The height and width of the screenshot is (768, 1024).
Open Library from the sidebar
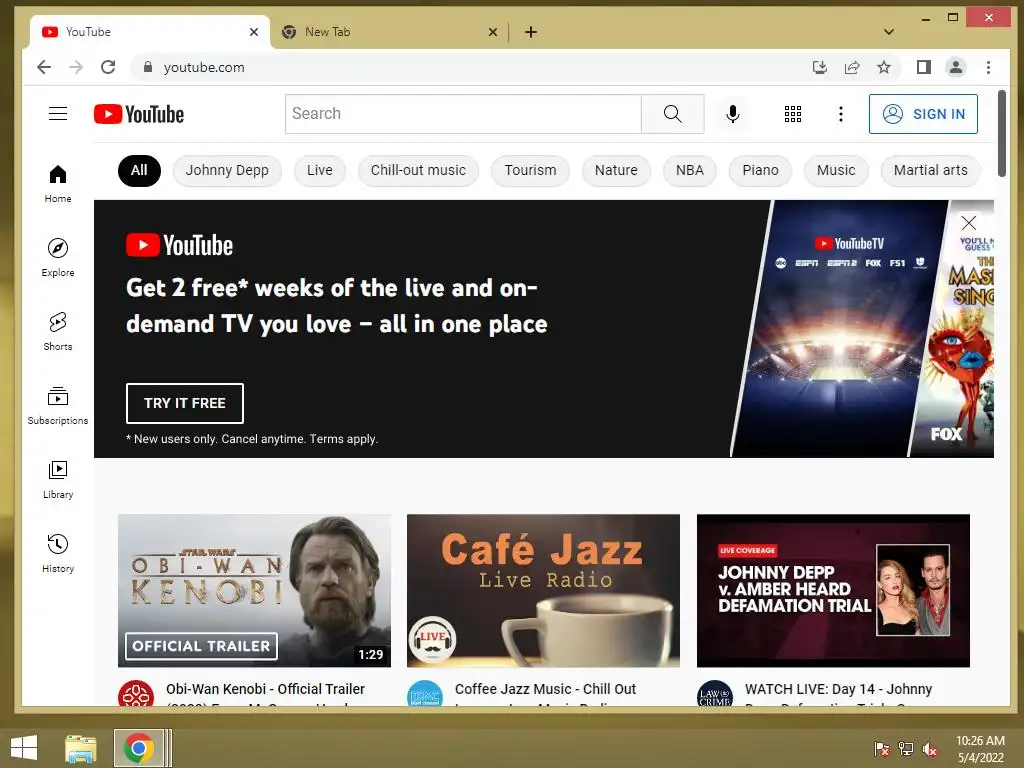58,479
